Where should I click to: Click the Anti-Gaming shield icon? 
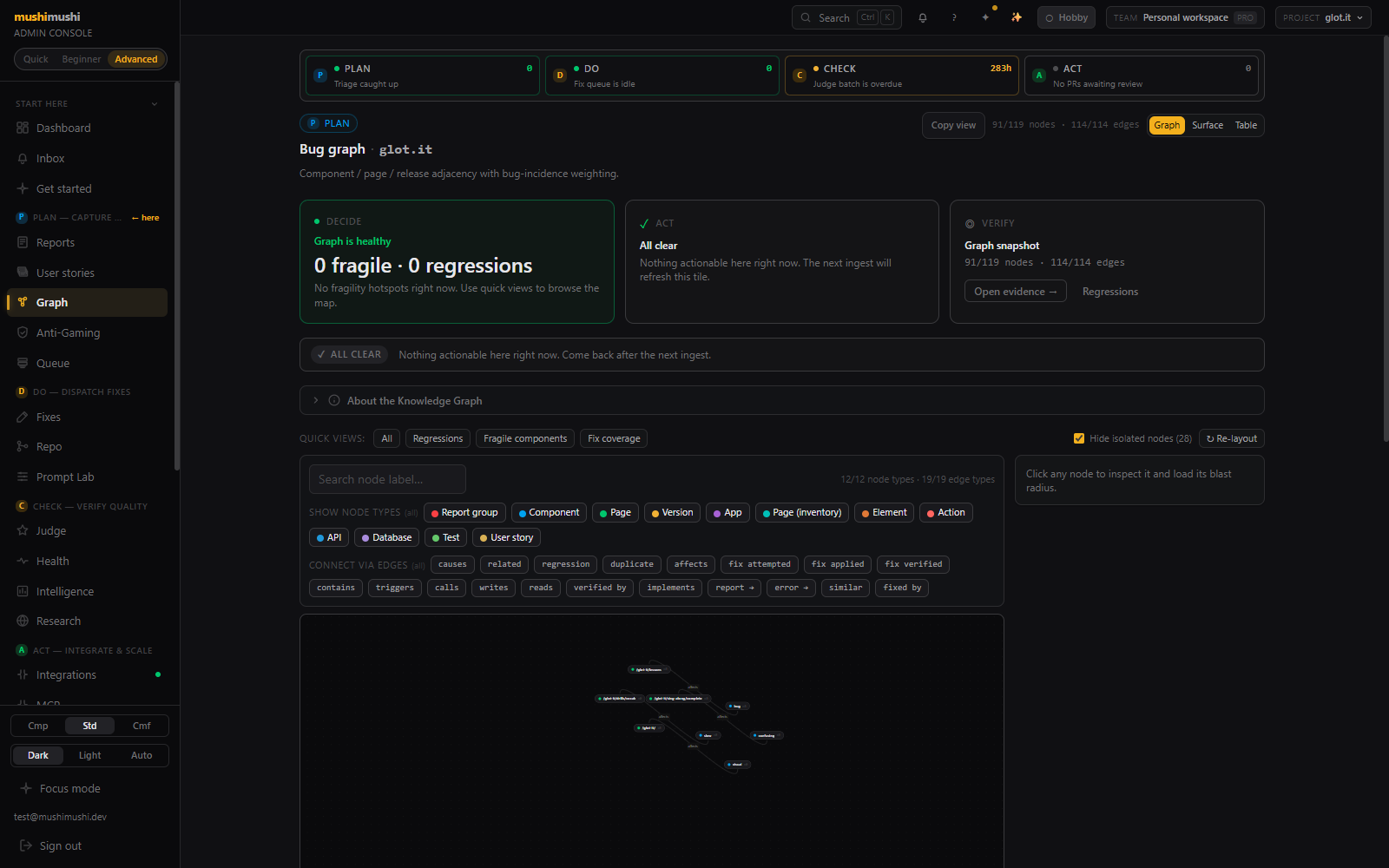23,332
